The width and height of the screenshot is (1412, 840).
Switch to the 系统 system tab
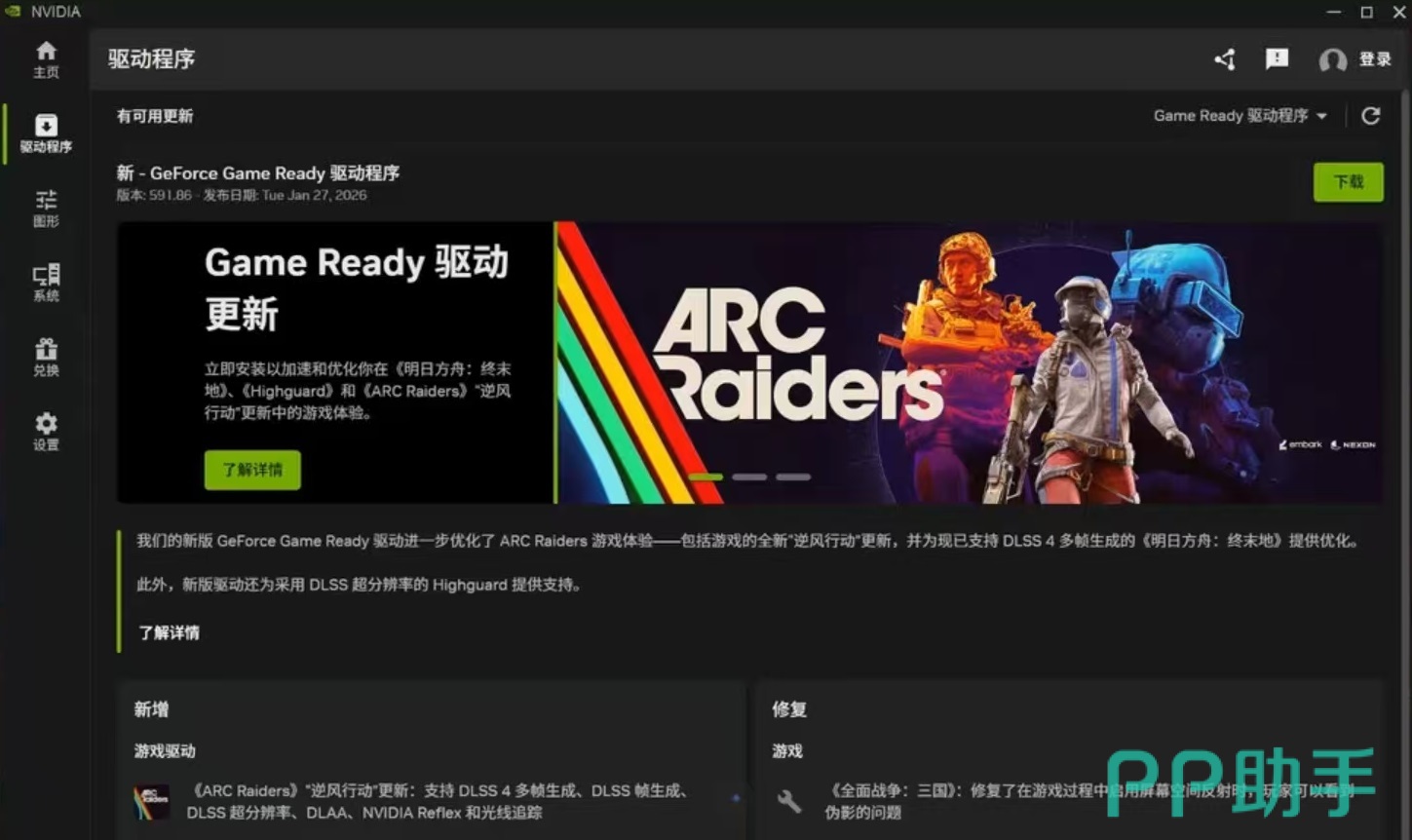click(46, 283)
